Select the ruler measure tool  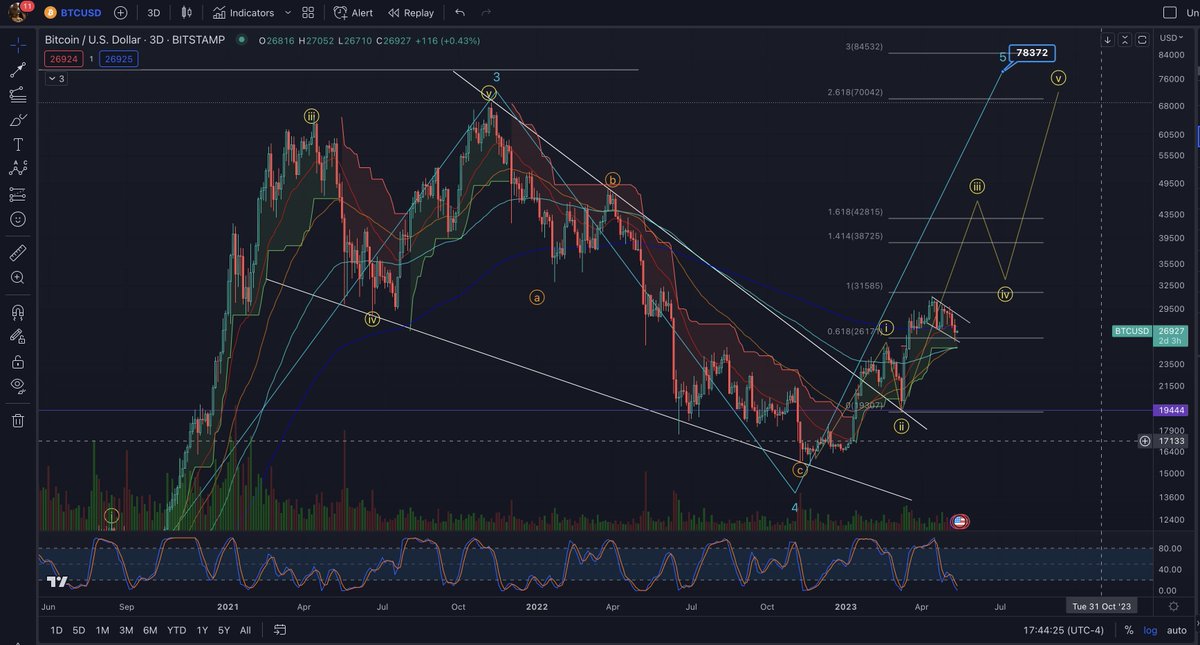[x=18, y=253]
